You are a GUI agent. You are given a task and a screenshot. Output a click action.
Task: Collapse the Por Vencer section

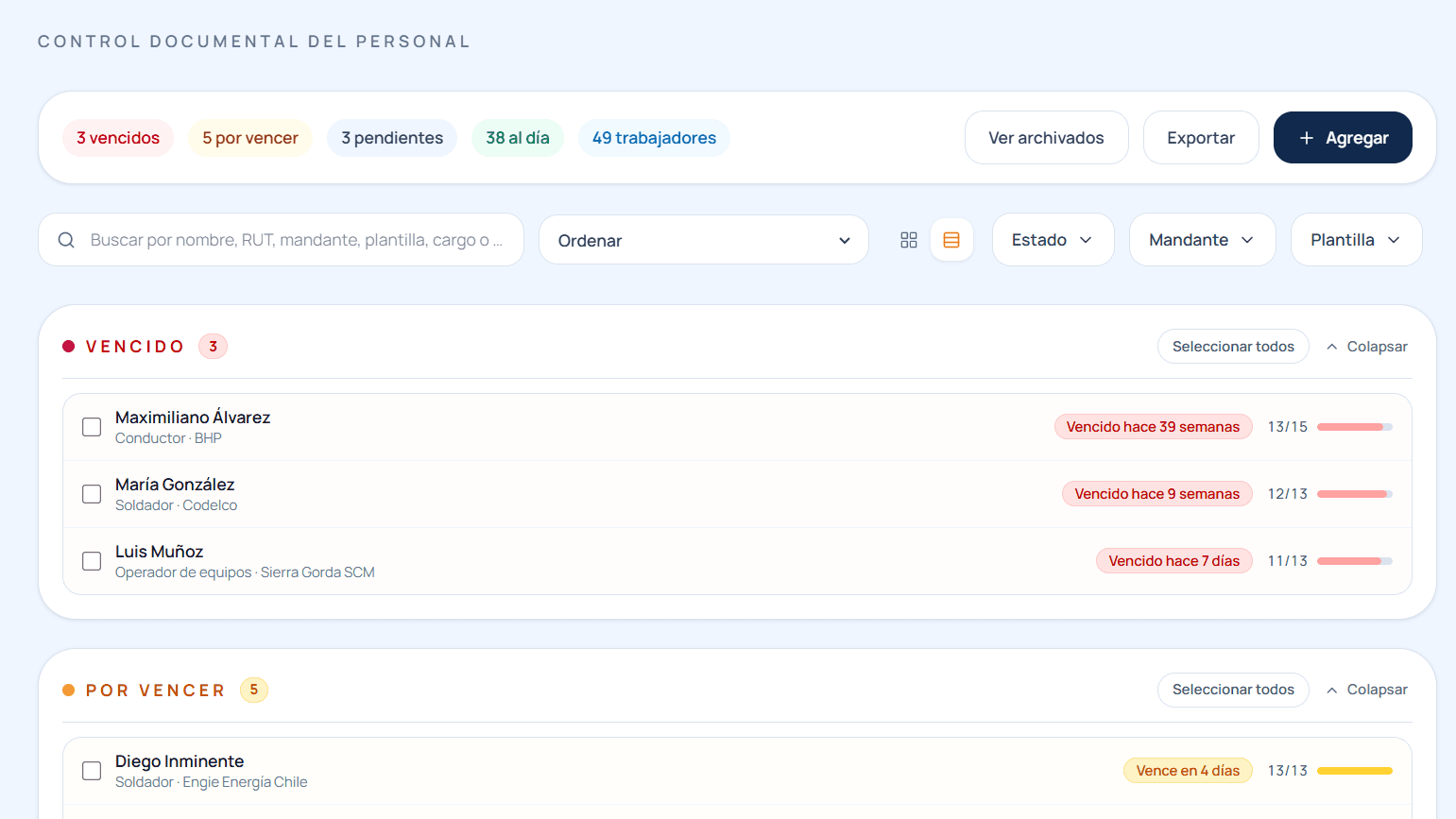click(x=1367, y=690)
